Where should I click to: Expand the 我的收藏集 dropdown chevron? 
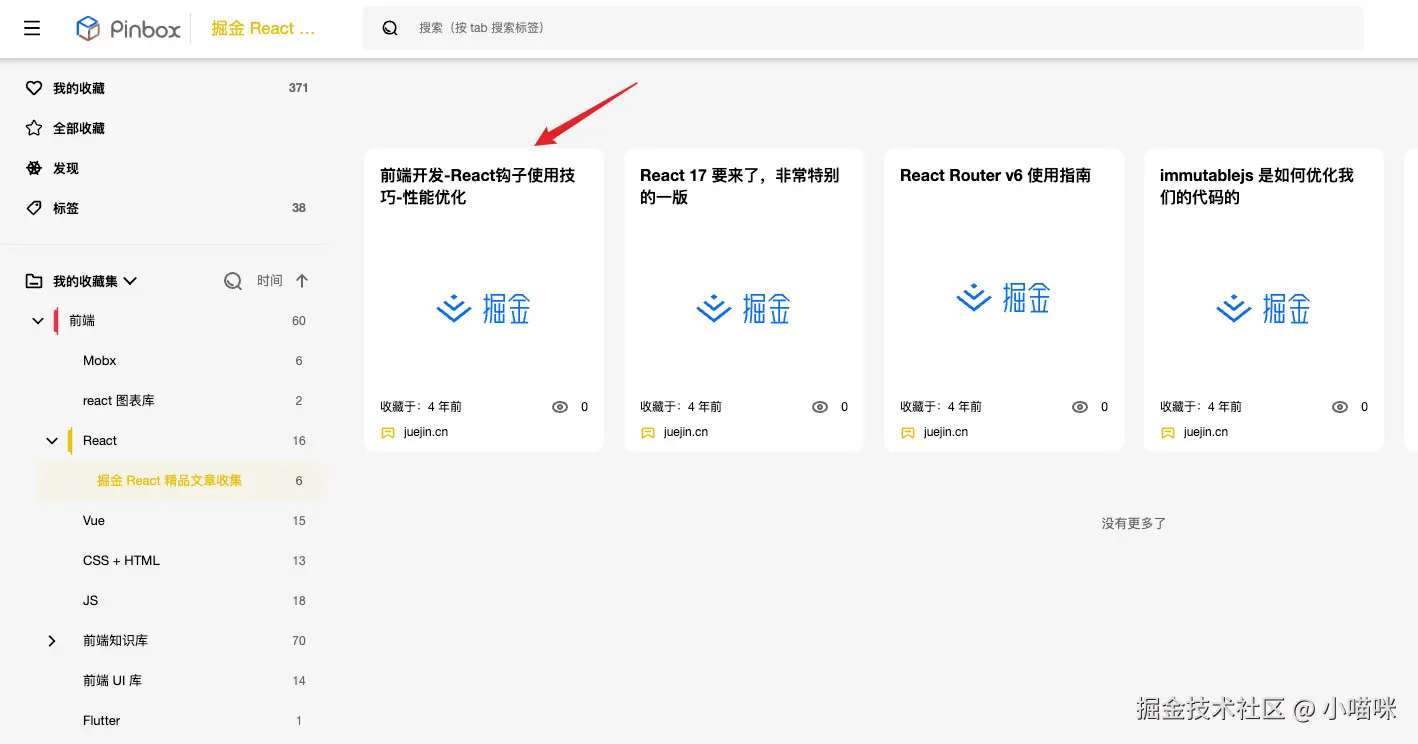[x=129, y=281]
